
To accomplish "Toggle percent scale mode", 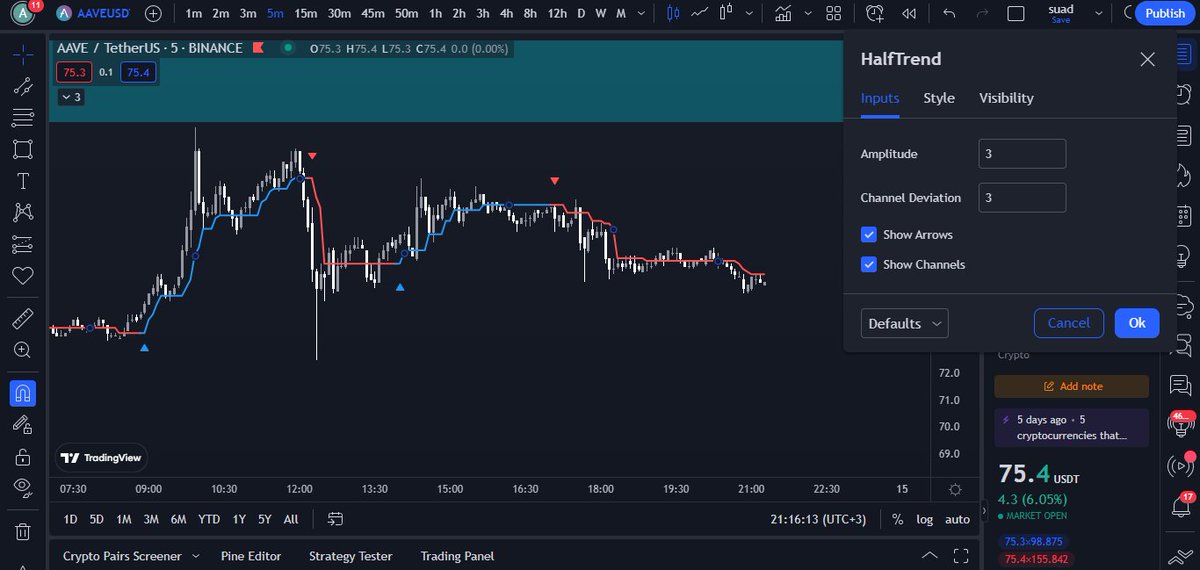I will [897, 519].
